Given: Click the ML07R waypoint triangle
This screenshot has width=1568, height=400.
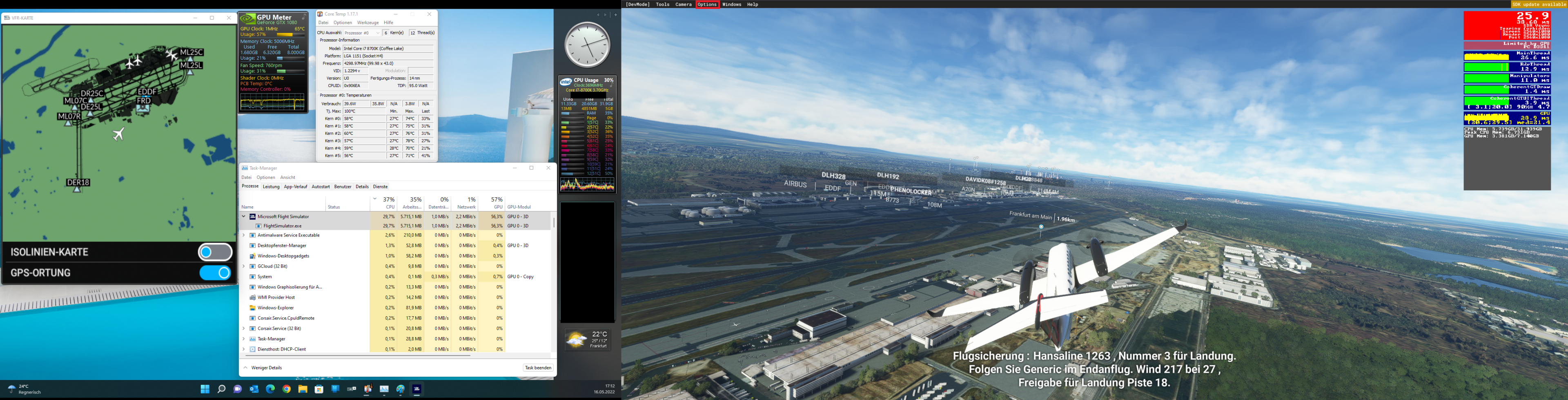Looking at the screenshot, I should click(68, 123).
